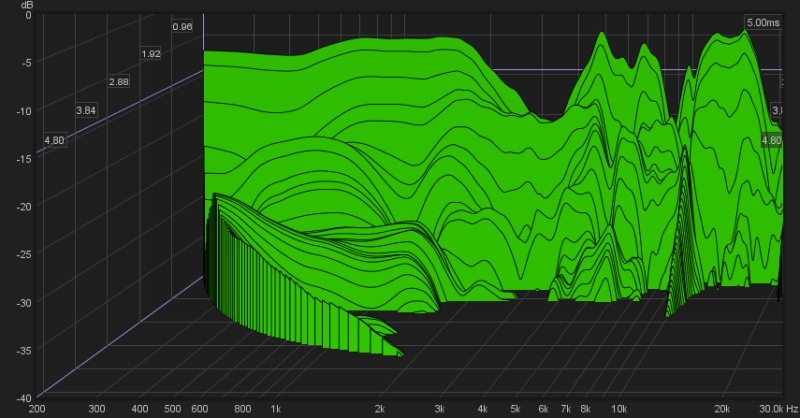The width and height of the screenshot is (800, 418).
Task: Click the -20 dB axis value
Action: click(24, 207)
